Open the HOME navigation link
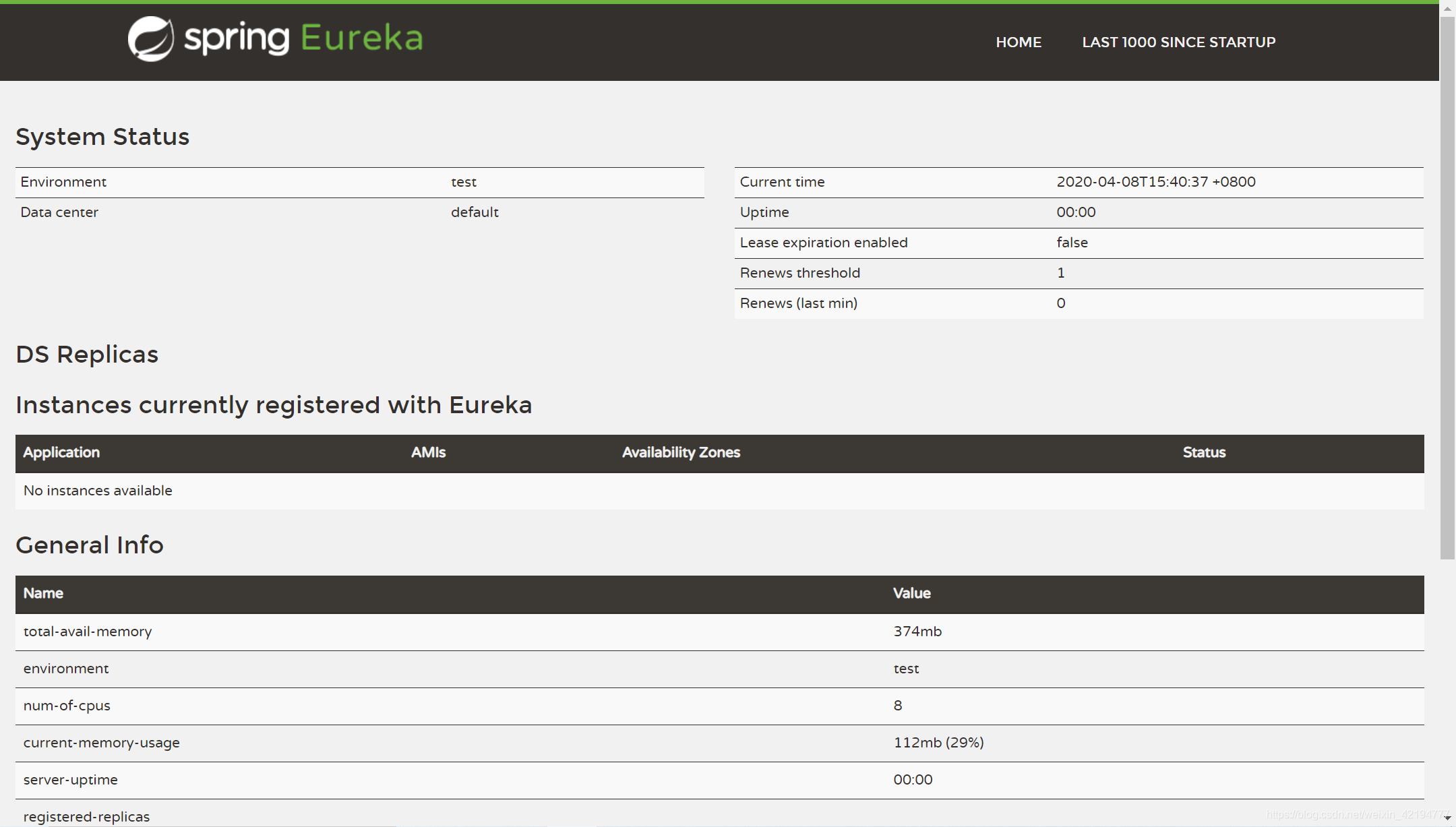The height and width of the screenshot is (827, 1456). [1019, 42]
